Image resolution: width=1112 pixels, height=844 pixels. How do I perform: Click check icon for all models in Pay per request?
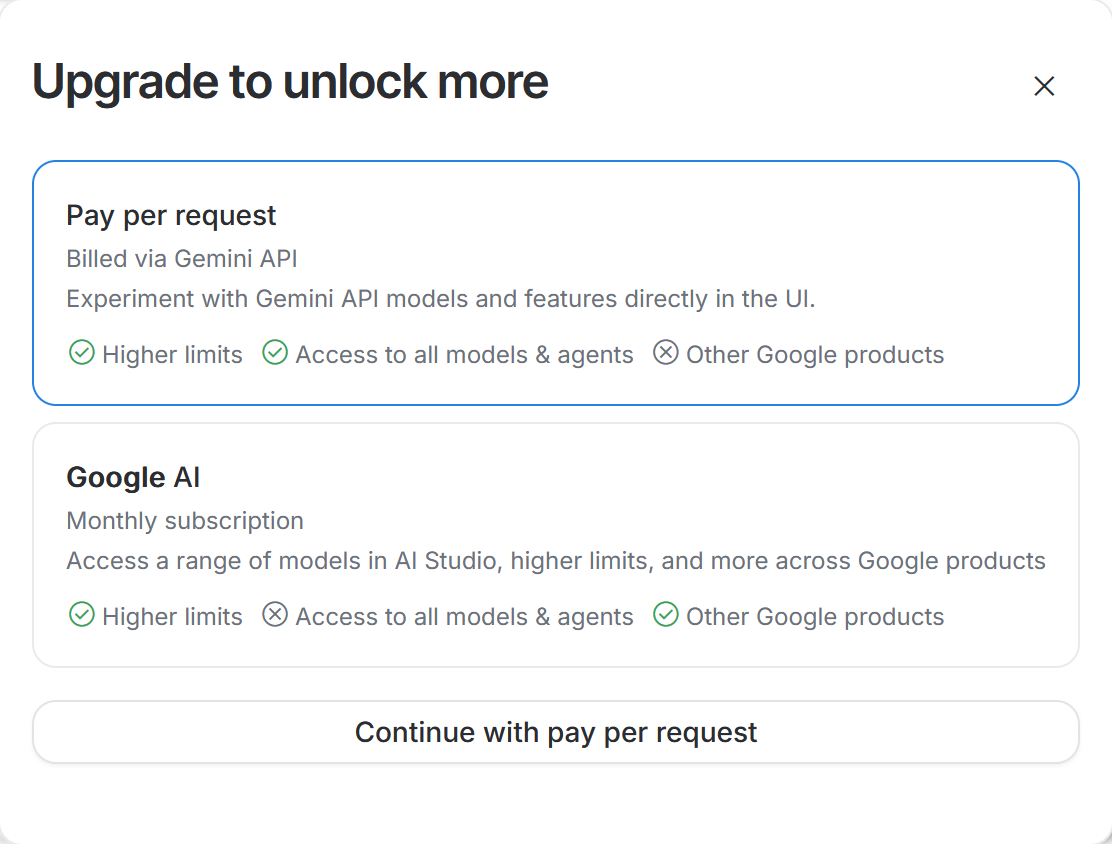click(275, 353)
